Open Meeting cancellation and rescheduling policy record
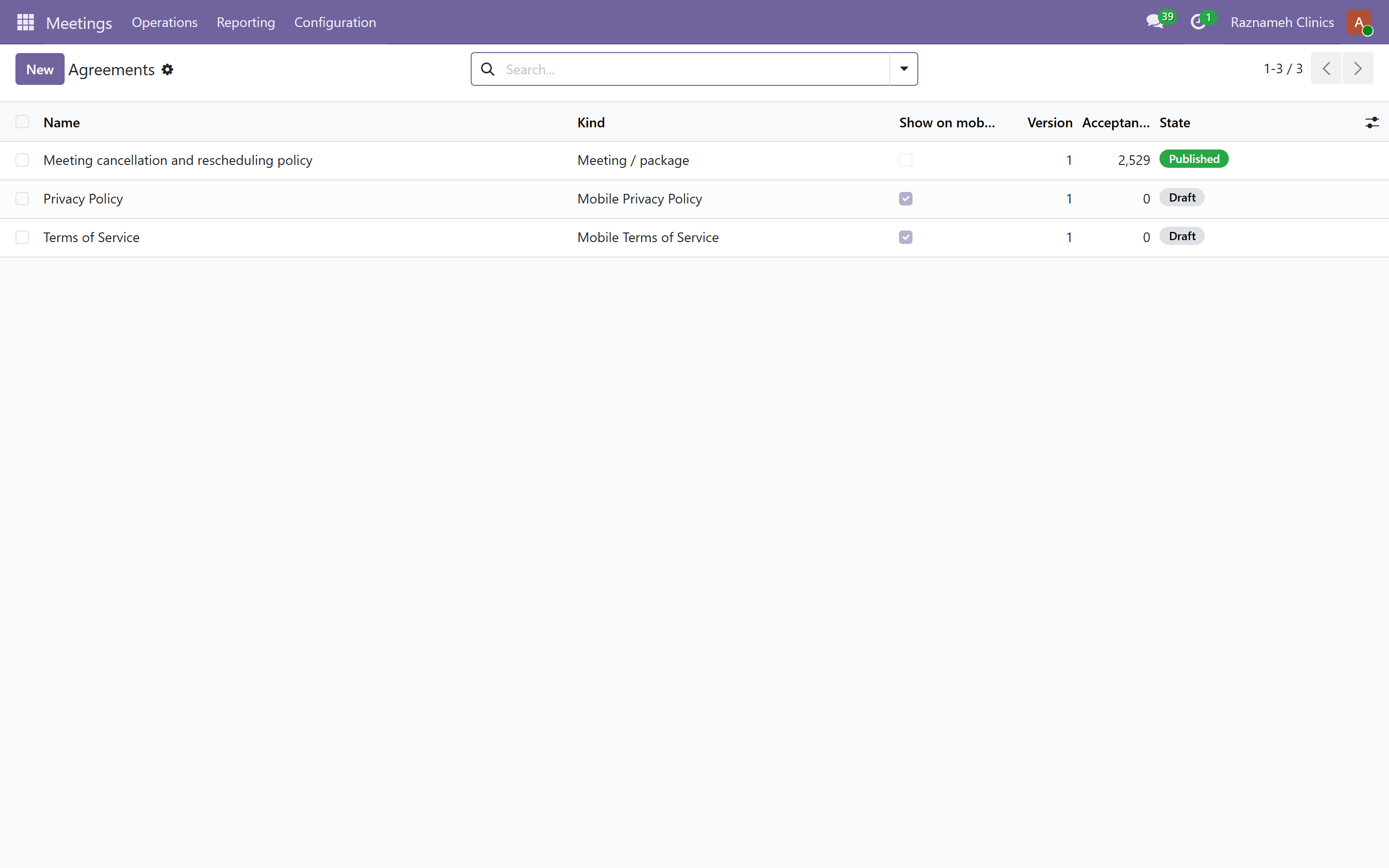Screen dimensions: 1389x868 (178, 160)
